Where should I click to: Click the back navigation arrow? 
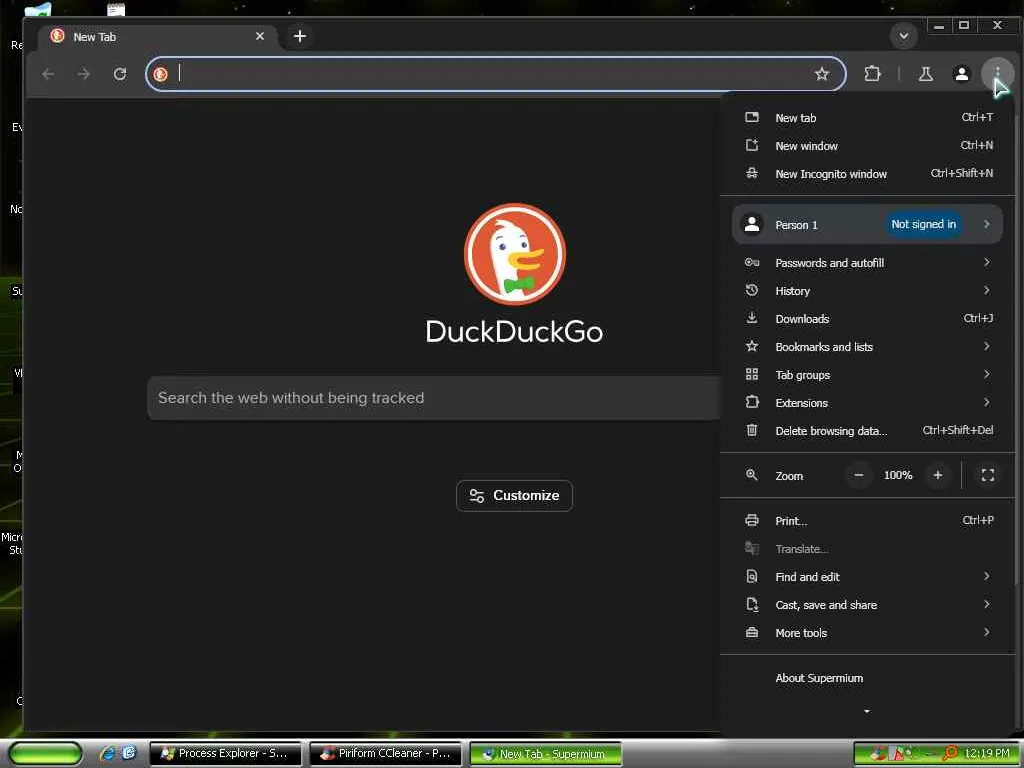[x=48, y=74]
